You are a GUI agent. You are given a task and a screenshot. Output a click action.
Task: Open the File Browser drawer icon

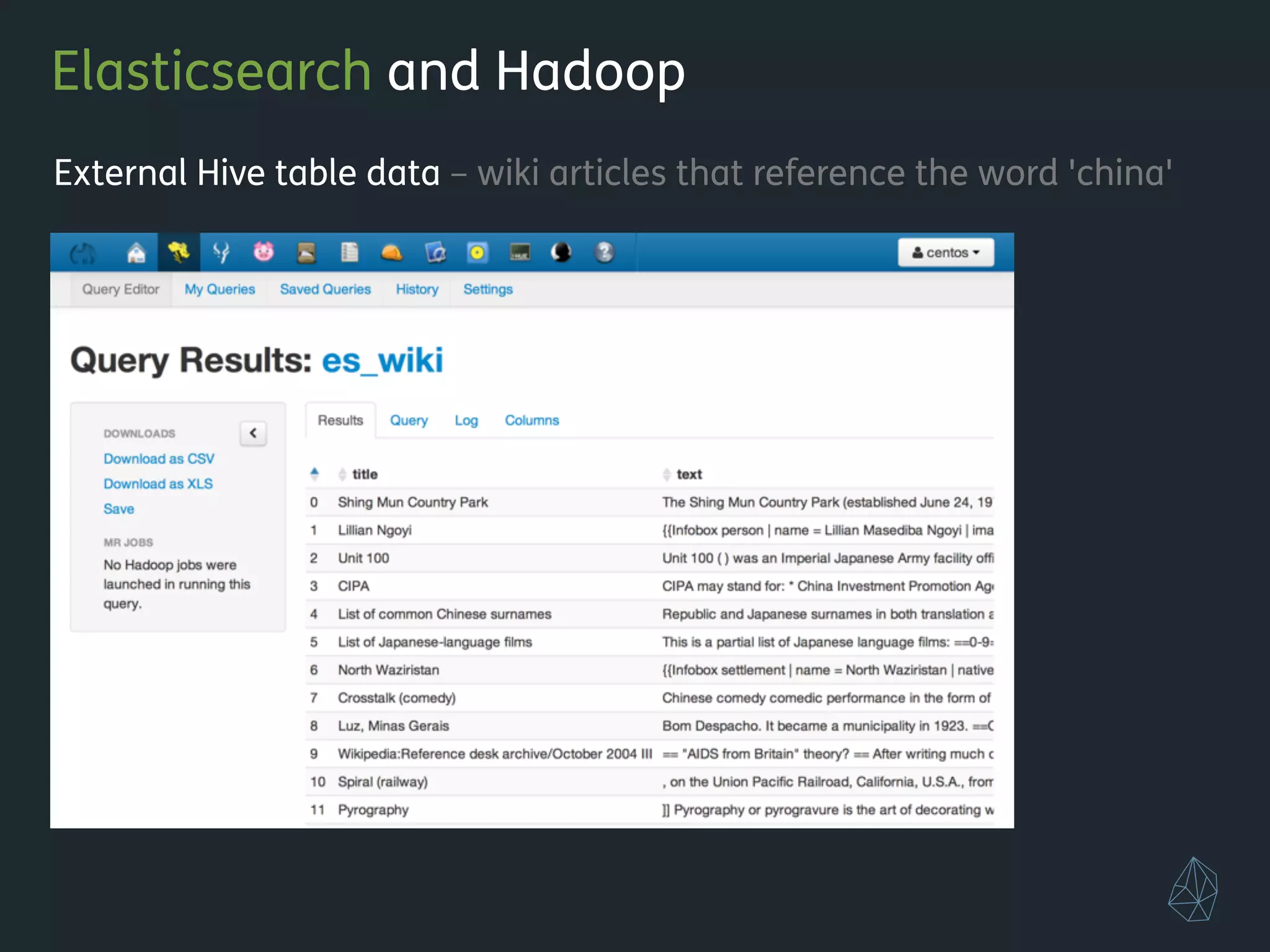click(x=306, y=253)
